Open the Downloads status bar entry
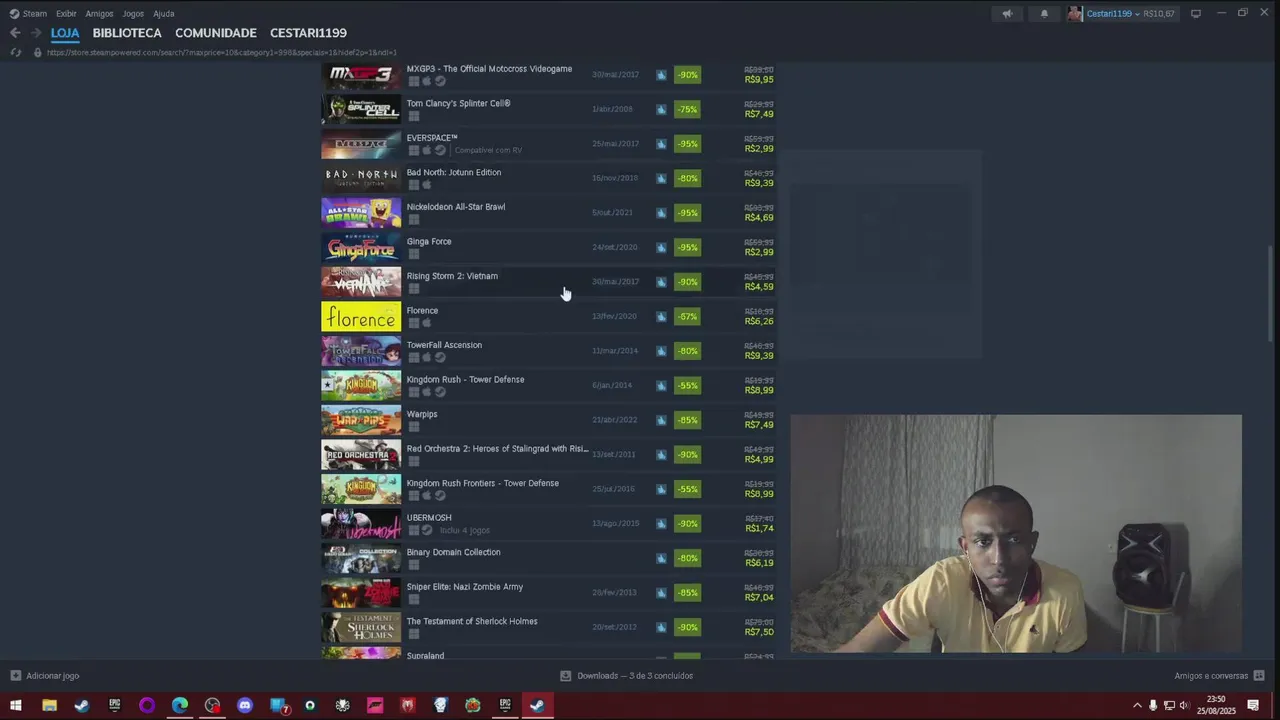The width and height of the screenshot is (1280, 720). 627,676
